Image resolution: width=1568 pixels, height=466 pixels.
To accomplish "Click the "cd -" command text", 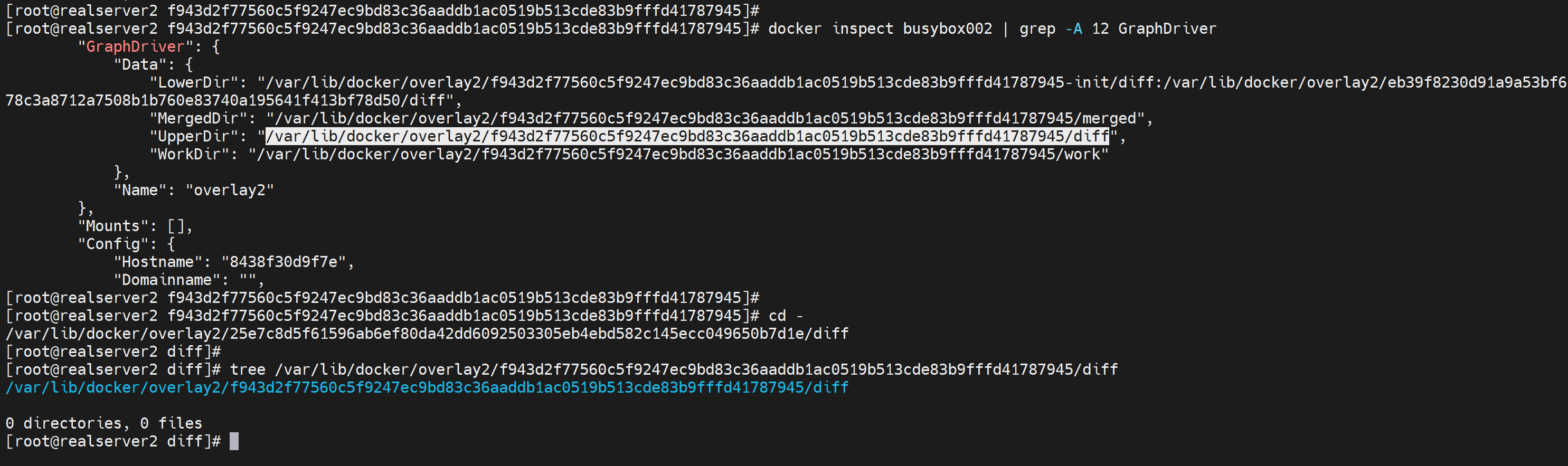I will (785, 316).
